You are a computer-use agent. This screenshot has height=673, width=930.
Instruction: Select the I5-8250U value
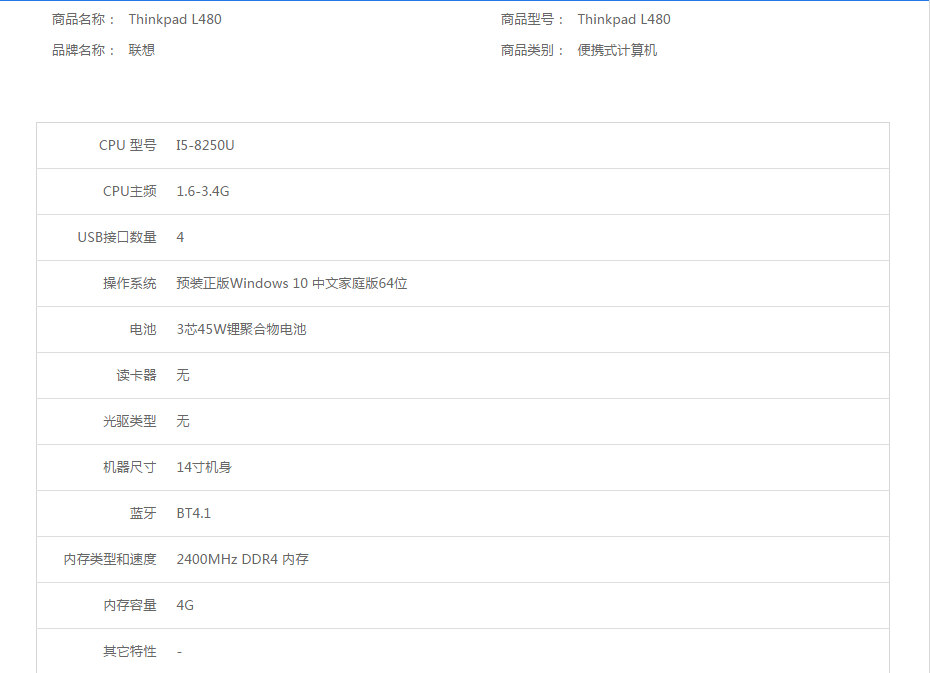(x=205, y=145)
